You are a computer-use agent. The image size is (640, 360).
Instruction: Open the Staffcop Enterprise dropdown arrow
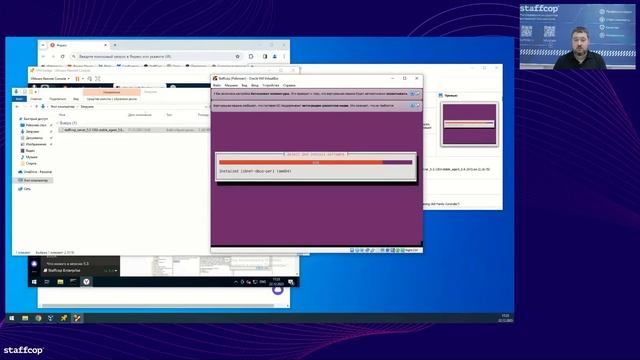(x=116, y=271)
